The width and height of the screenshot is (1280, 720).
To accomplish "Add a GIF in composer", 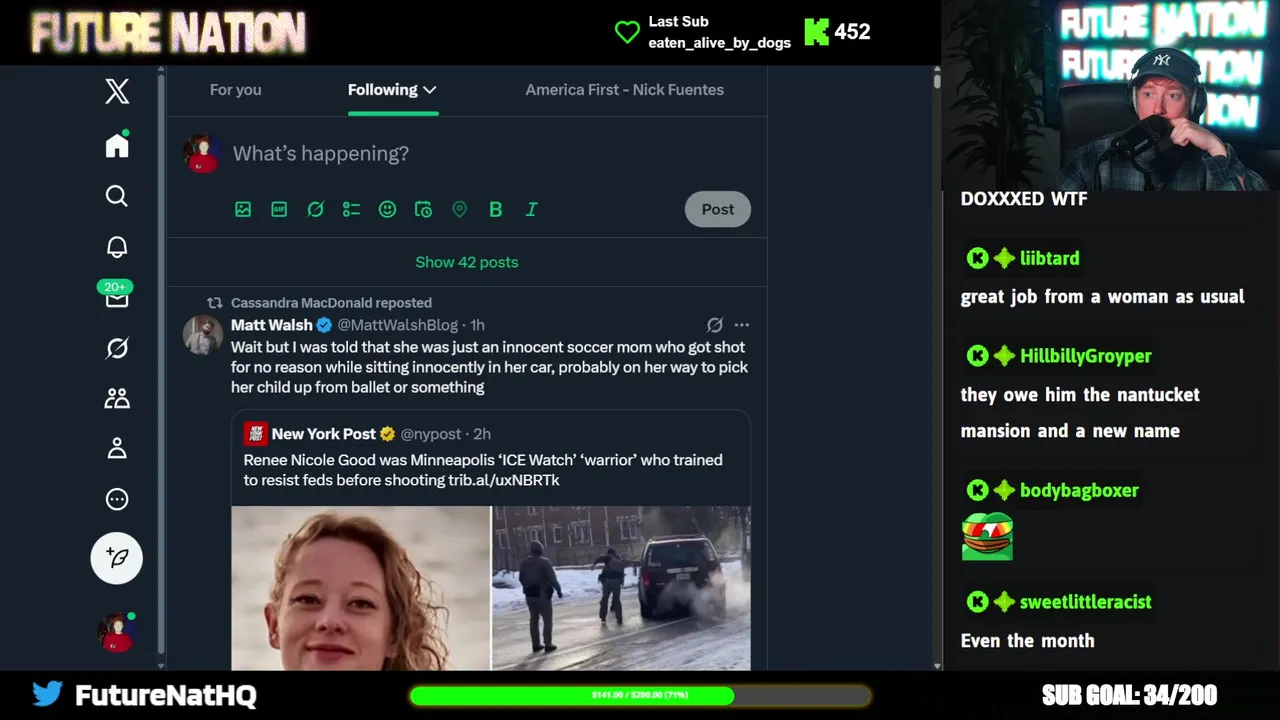I will tap(279, 209).
